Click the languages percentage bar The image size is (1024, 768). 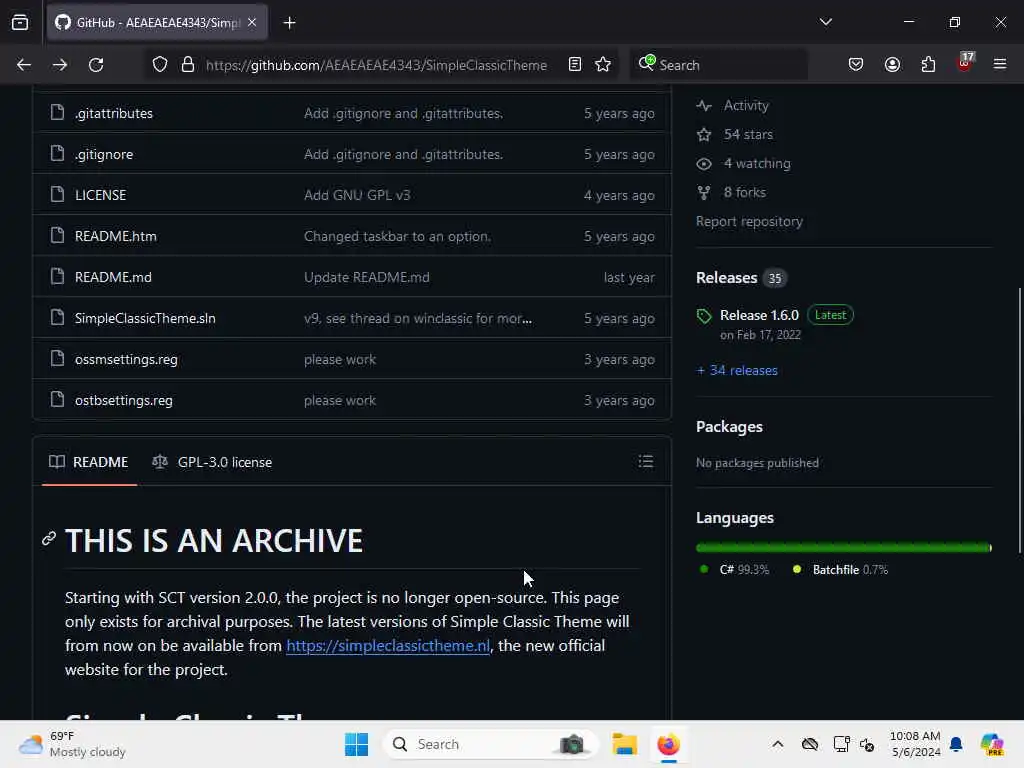click(844, 548)
